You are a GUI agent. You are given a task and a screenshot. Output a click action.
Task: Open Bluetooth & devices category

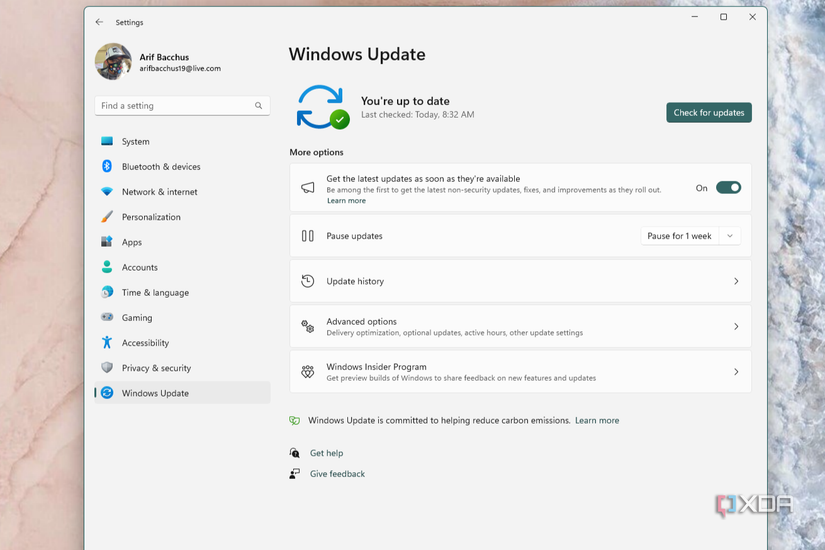tap(183, 166)
